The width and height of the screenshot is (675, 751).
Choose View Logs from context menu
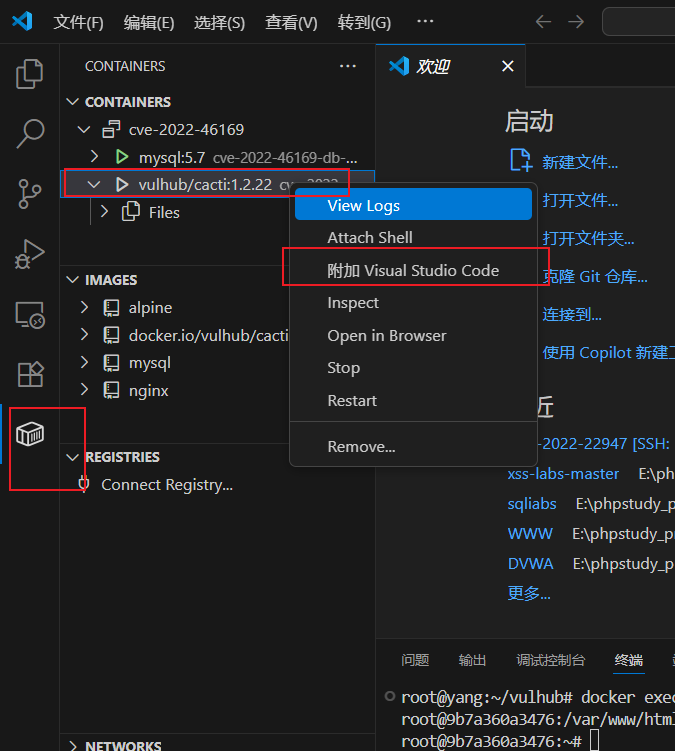[413, 205]
